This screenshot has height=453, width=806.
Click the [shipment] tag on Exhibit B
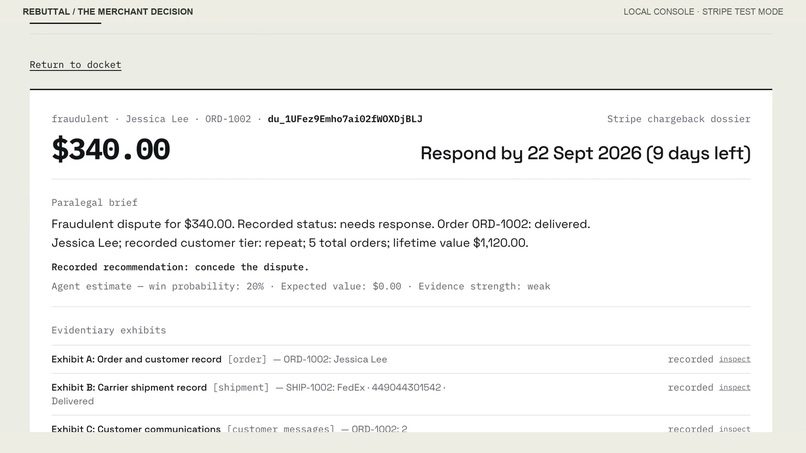pyautogui.click(x=241, y=388)
